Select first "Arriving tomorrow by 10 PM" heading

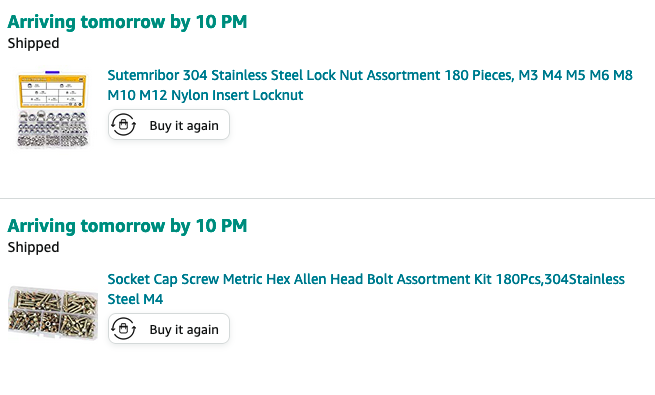tap(127, 22)
